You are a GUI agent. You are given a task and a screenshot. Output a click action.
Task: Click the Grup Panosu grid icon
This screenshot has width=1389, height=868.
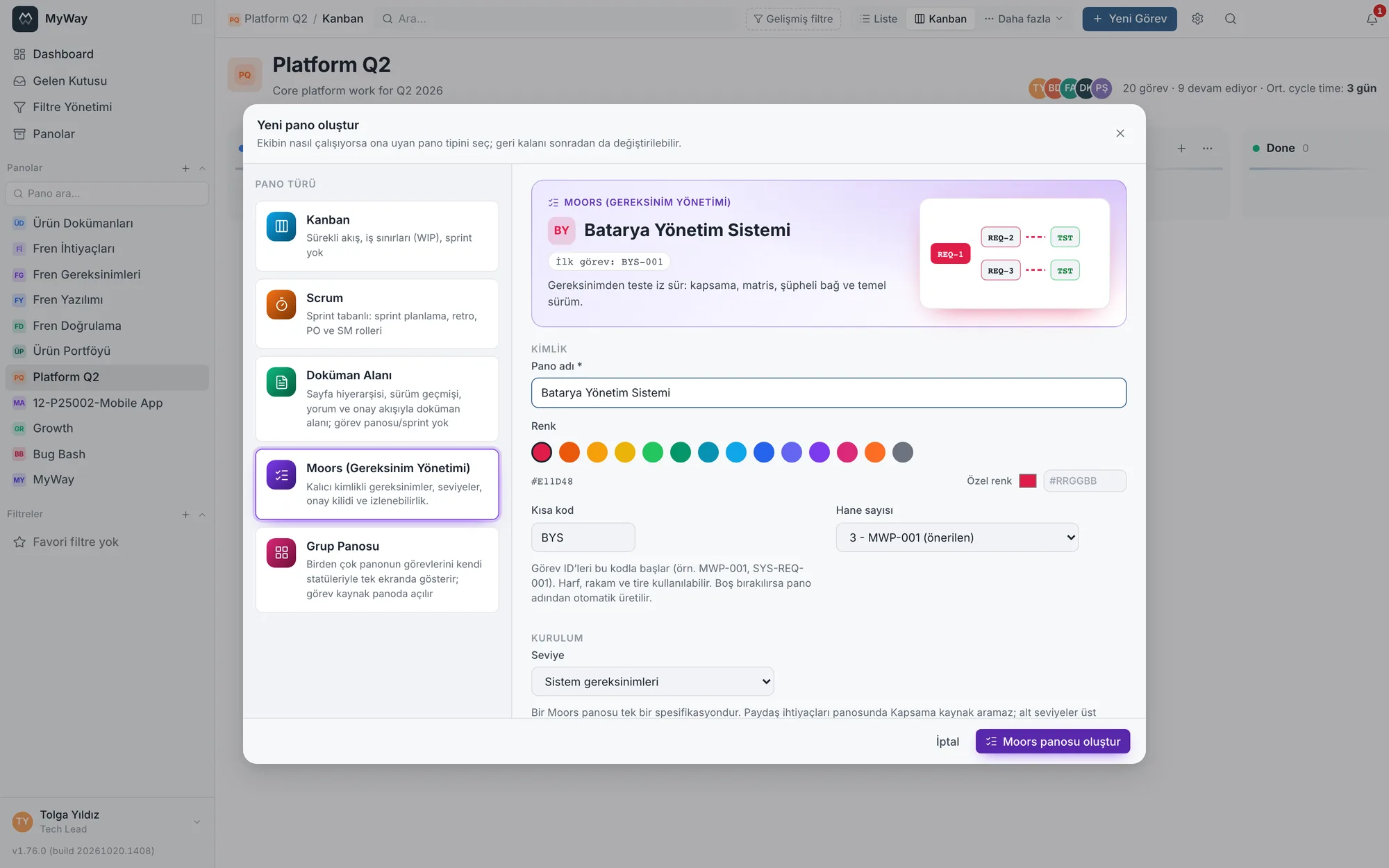(281, 553)
